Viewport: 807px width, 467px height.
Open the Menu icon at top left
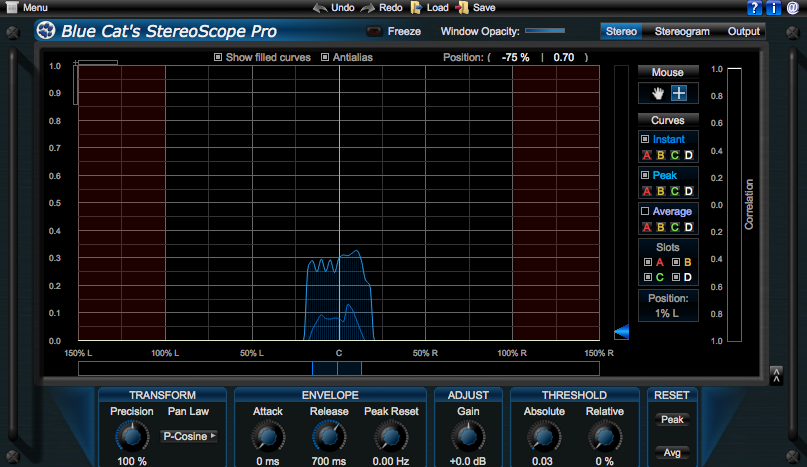click(12, 8)
